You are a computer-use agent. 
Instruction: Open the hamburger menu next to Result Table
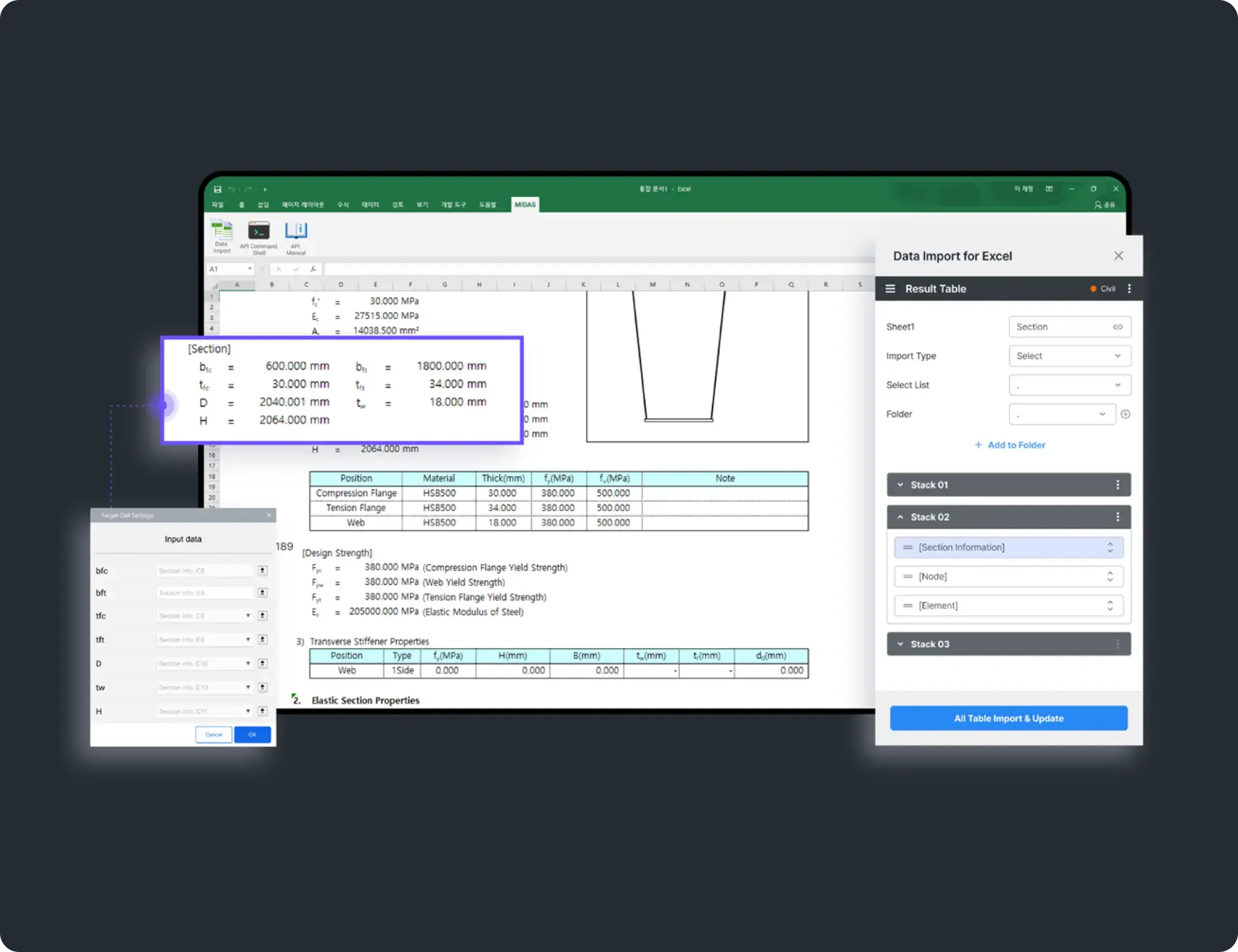click(x=890, y=289)
